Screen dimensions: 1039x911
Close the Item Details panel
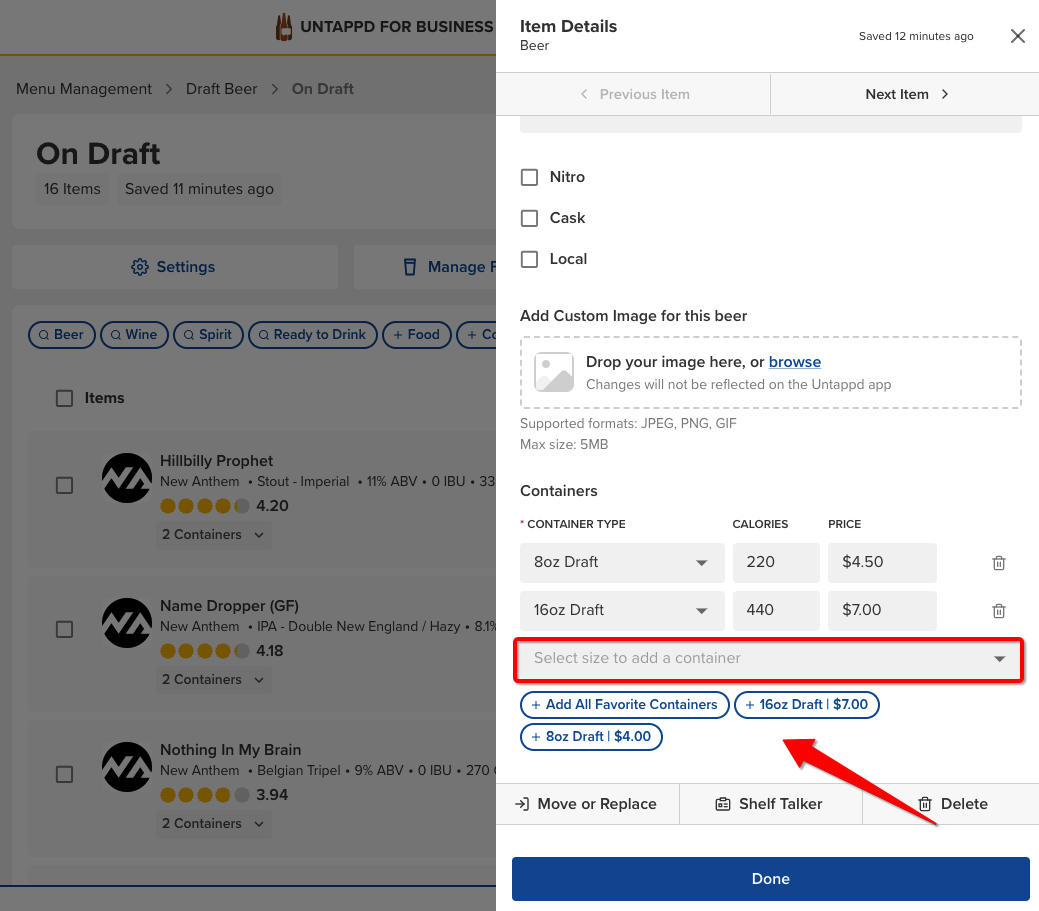(1017, 36)
